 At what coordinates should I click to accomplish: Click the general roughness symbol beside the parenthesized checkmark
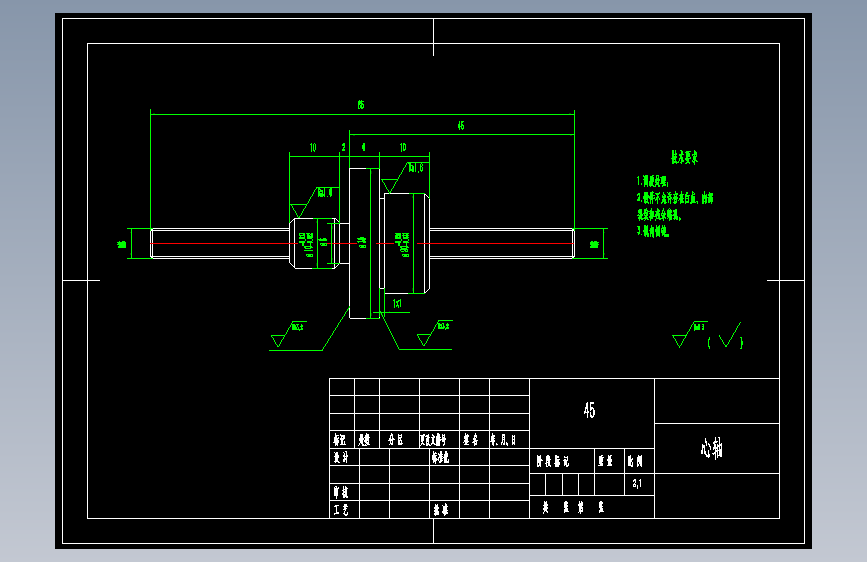click(x=690, y=335)
